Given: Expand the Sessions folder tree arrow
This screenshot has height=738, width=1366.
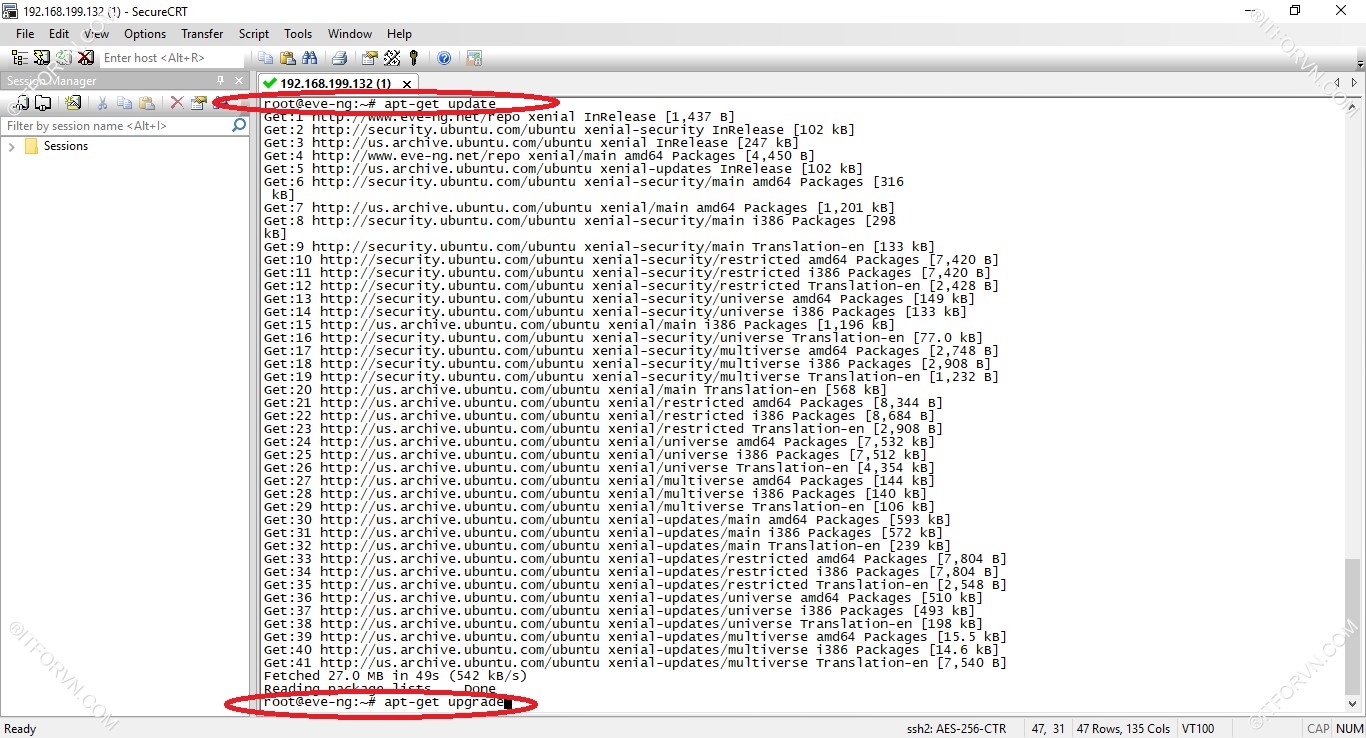Looking at the screenshot, I should [12, 147].
